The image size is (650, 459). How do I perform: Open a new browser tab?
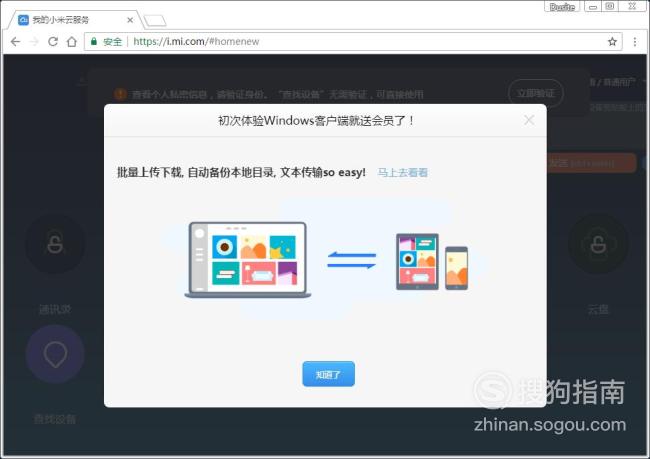point(155,20)
